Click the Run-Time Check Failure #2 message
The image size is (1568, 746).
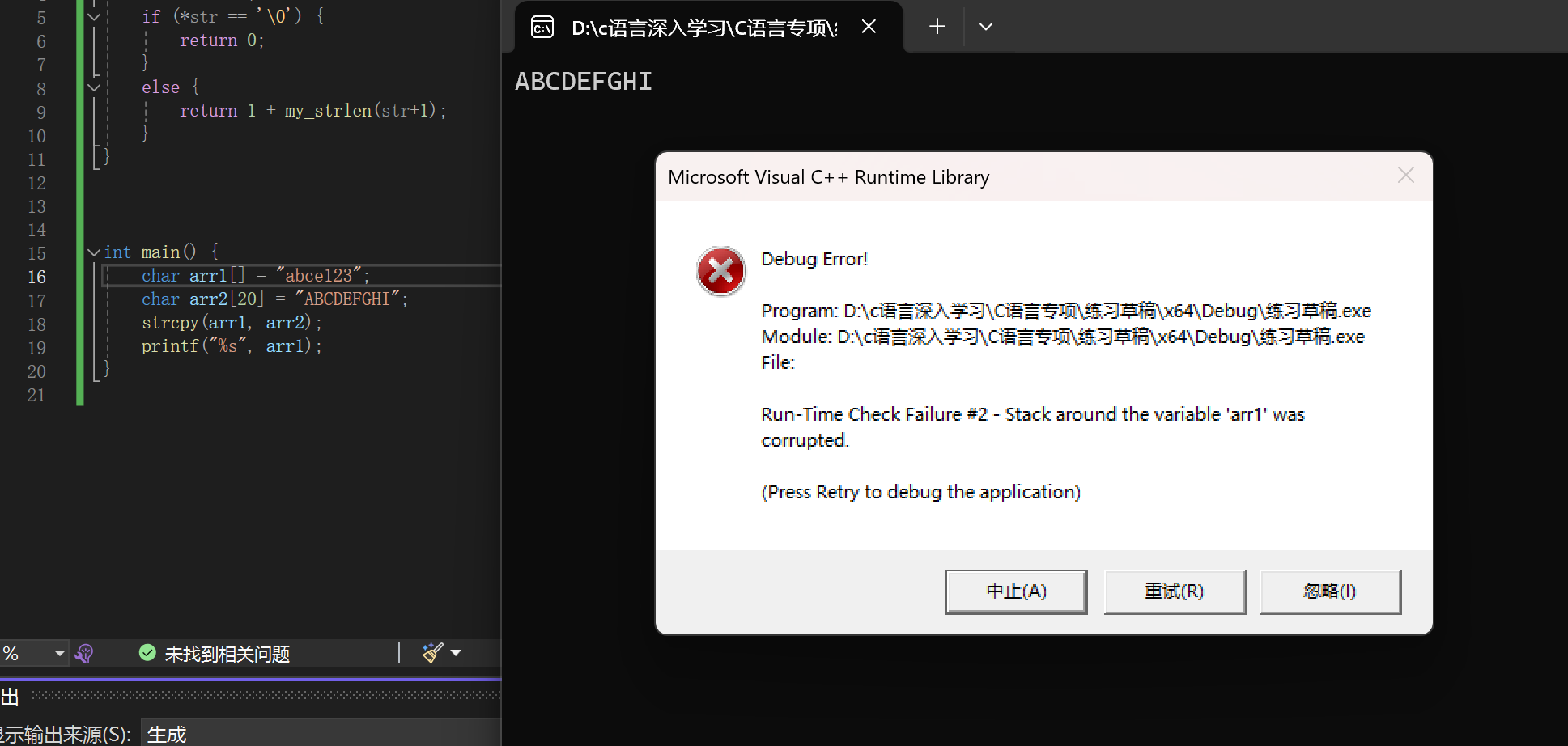click(1033, 427)
